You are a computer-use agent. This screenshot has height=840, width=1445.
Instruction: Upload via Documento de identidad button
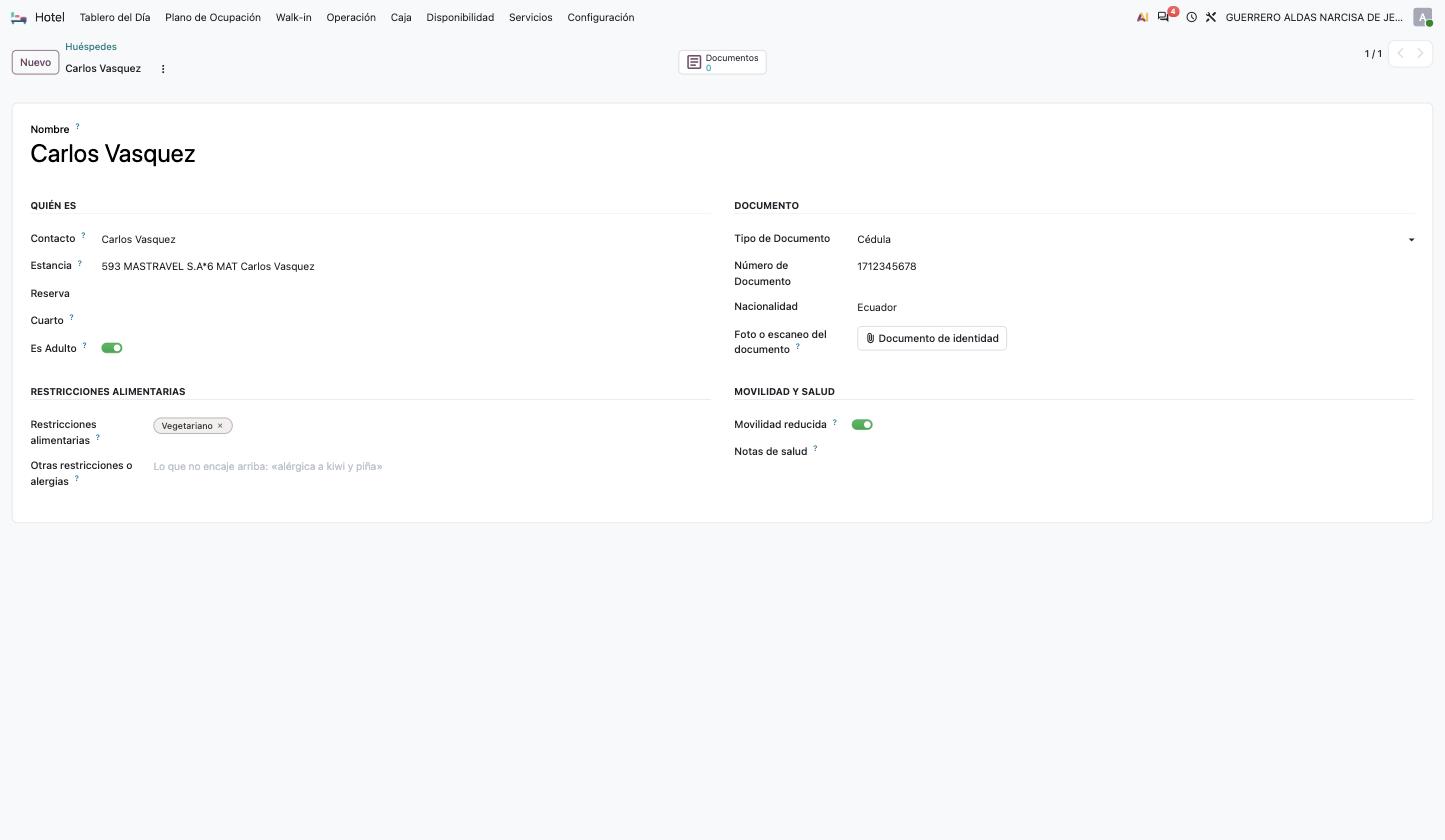tap(932, 338)
